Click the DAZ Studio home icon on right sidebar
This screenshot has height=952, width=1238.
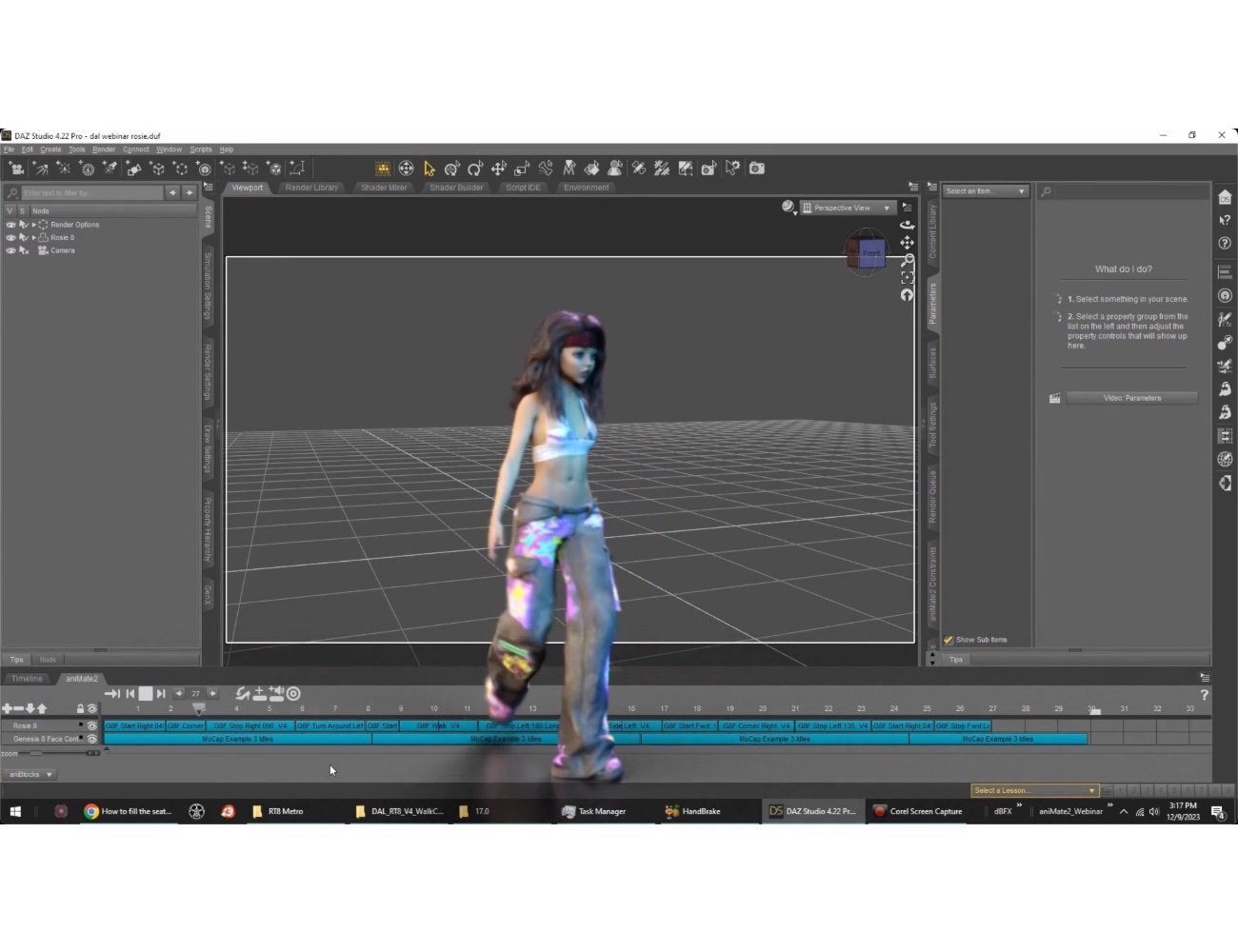(x=1225, y=197)
